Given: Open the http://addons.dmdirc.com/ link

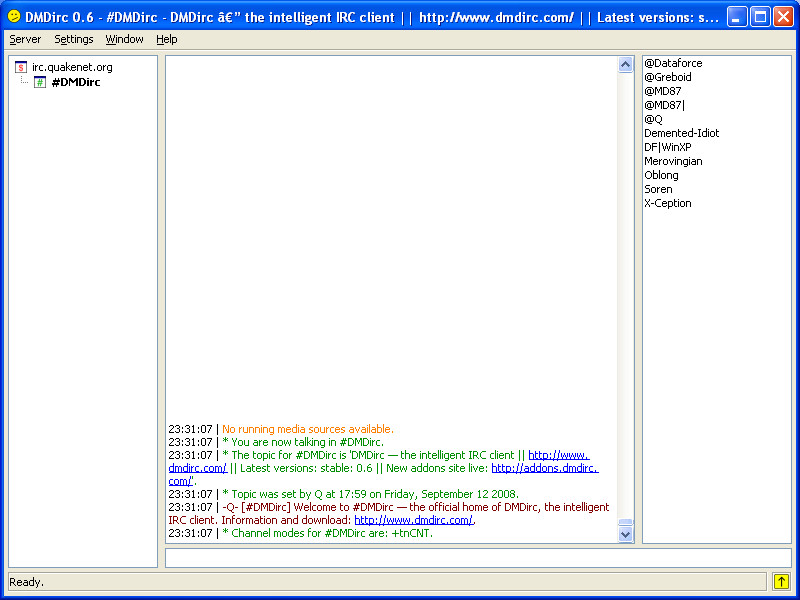Looking at the screenshot, I should coord(545,468).
